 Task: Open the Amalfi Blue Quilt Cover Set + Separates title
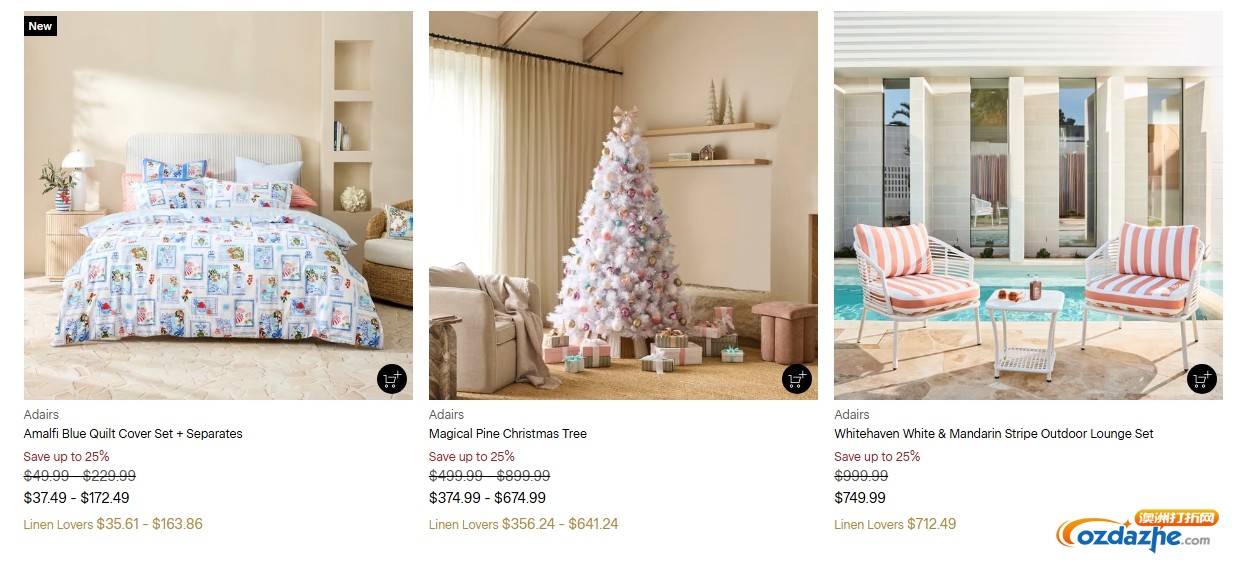[x=133, y=434]
